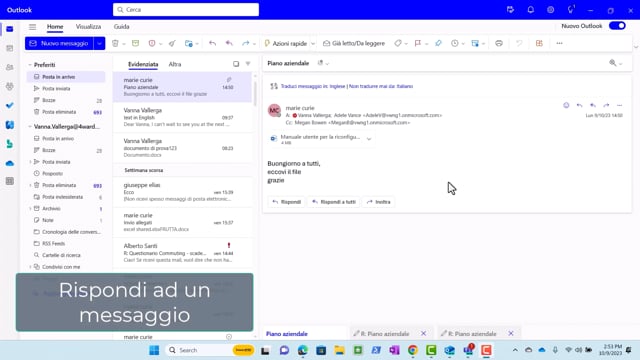Click the Traduci messaggio in: Inglese link
This screenshot has width=640, height=360.
click(x=313, y=86)
